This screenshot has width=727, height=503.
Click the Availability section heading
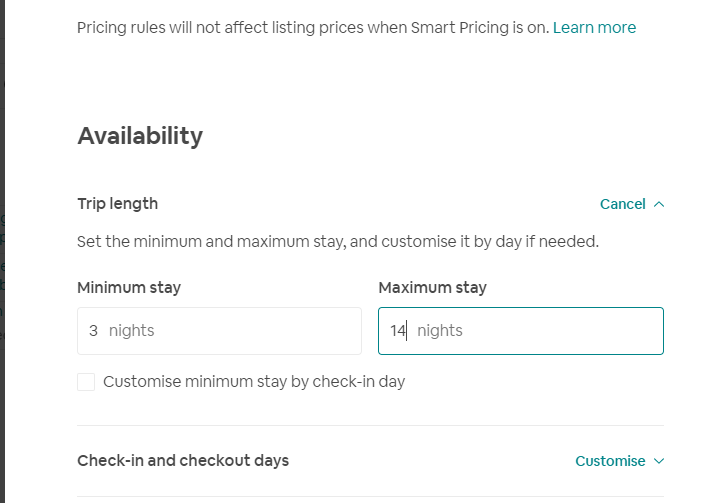pyautogui.click(x=140, y=136)
